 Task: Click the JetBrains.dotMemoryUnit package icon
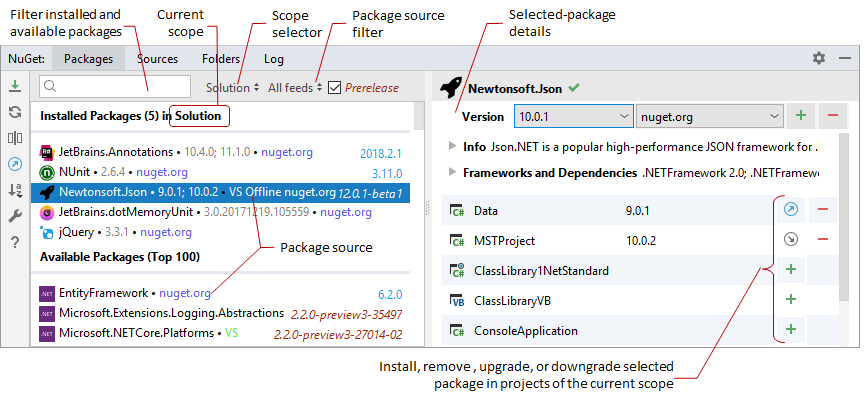(x=46, y=212)
